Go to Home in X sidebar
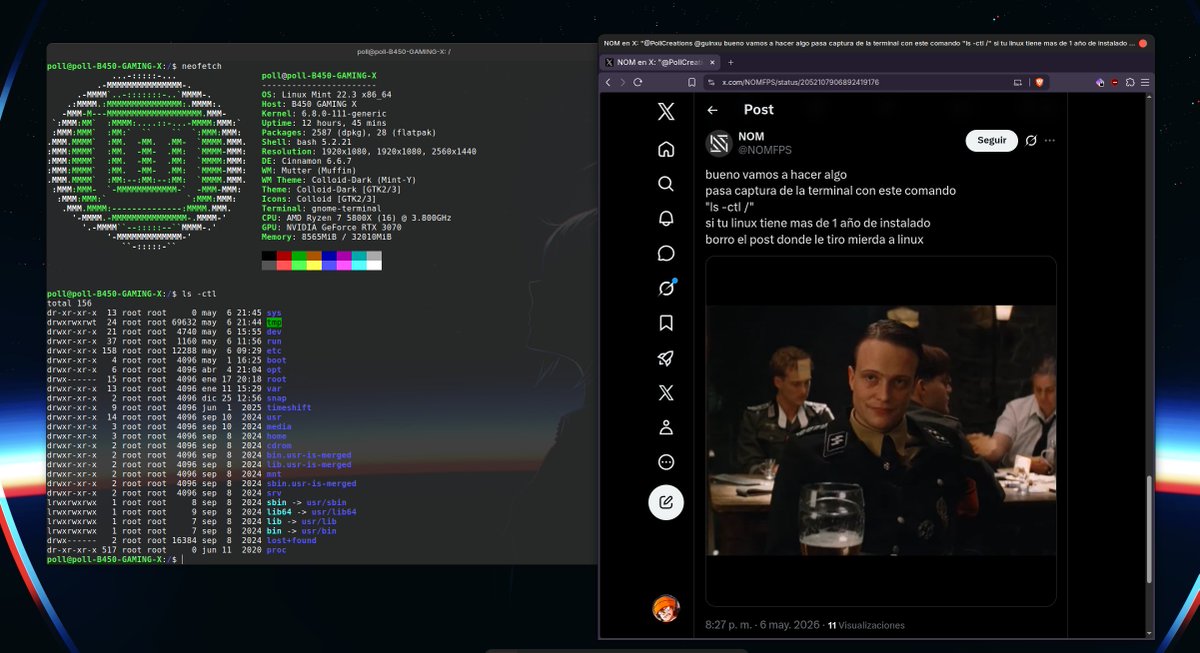Image resolution: width=1200 pixels, height=653 pixels. 666,149
